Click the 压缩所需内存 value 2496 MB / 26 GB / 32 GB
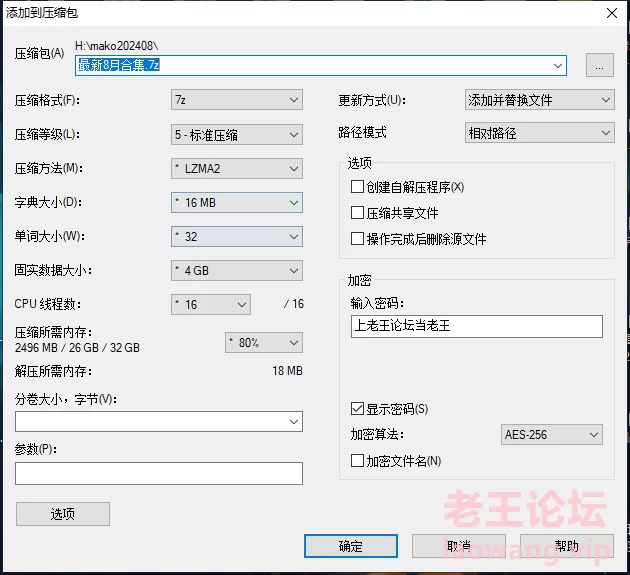The image size is (630, 575). [77, 348]
